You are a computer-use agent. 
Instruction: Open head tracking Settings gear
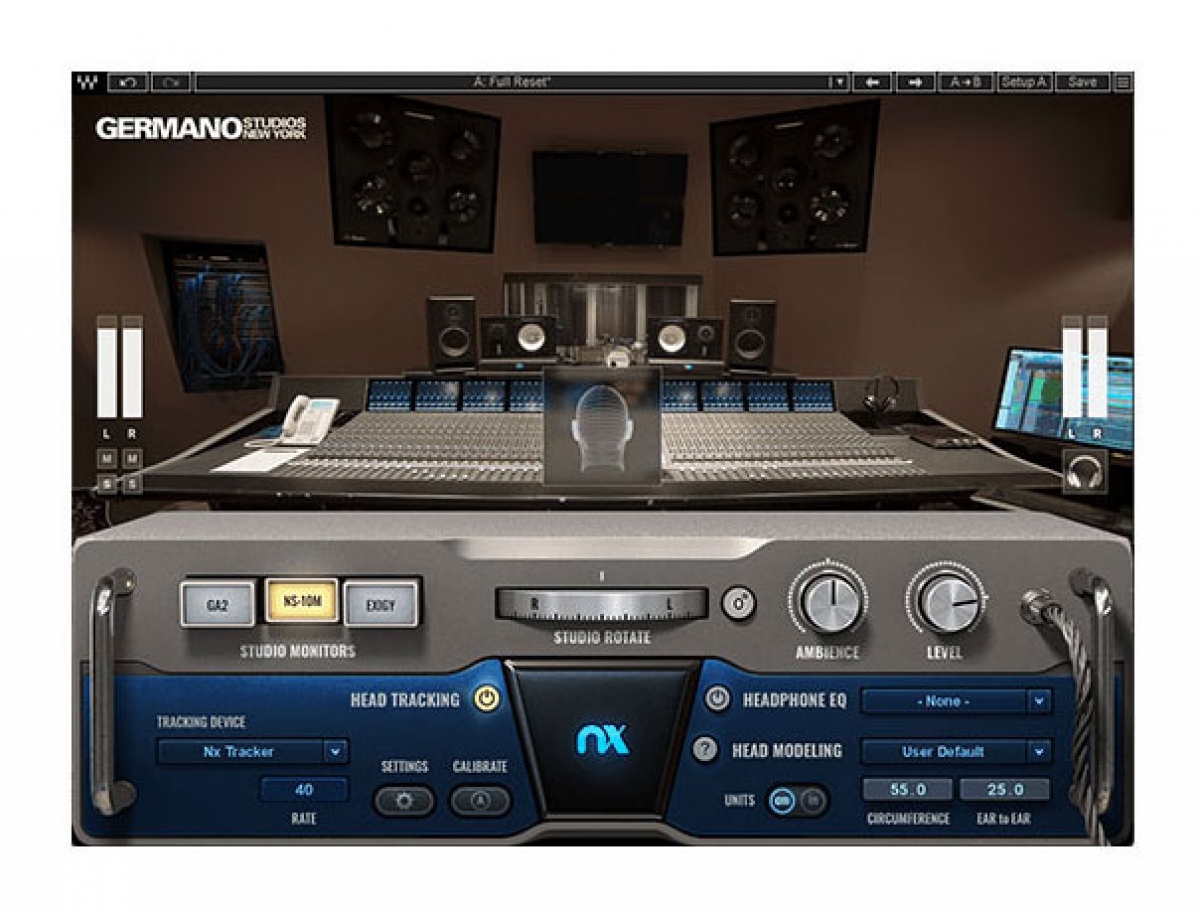coord(404,801)
